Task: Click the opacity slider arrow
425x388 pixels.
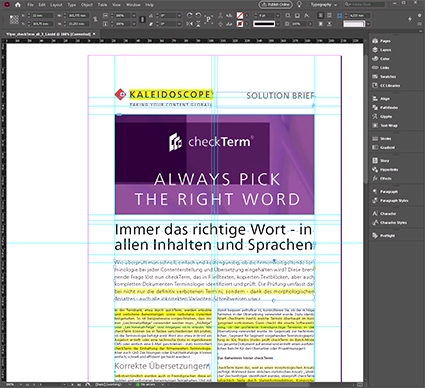Action: [x=310, y=24]
